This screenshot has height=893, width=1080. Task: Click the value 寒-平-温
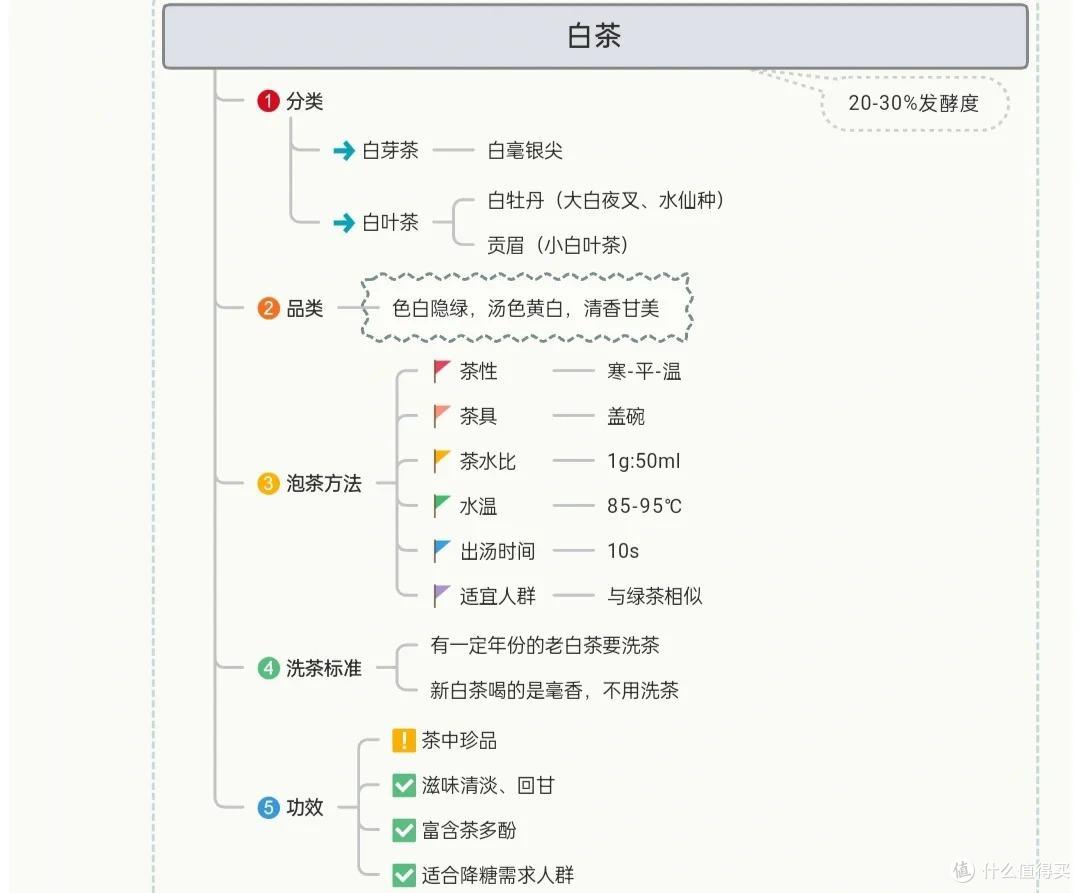click(644, 372)
